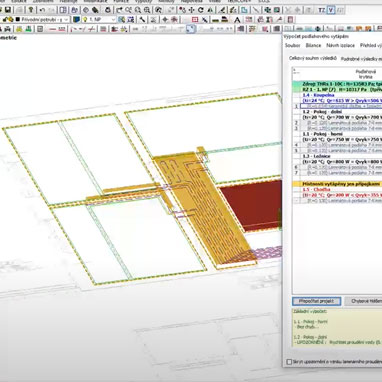Click the calculator icon in third toolbar row

click(40, 29)
